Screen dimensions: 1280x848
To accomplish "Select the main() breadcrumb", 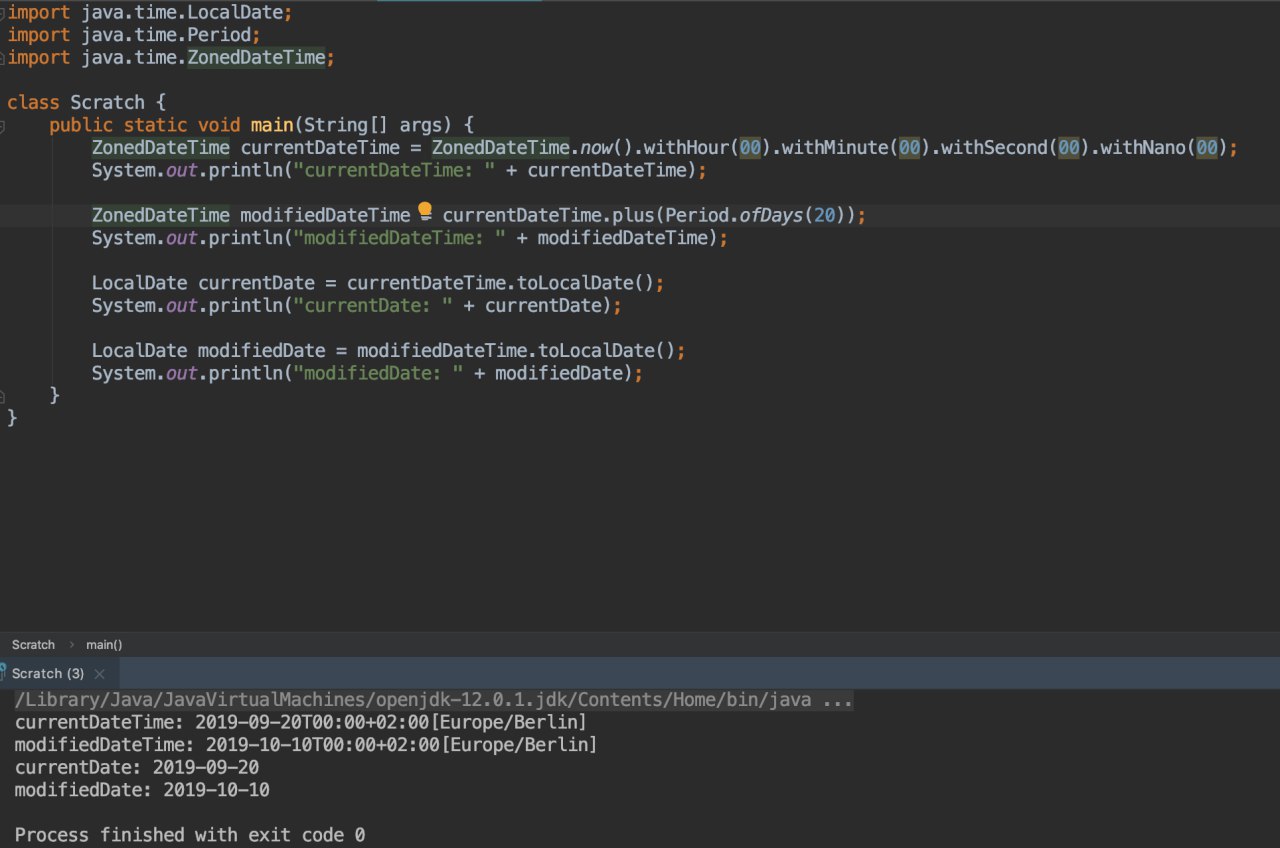I will tap(104, 645).
